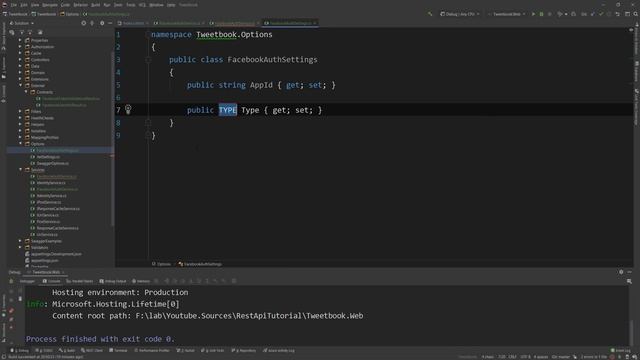Click the Git master branch indicator

(x=560, y=357)
